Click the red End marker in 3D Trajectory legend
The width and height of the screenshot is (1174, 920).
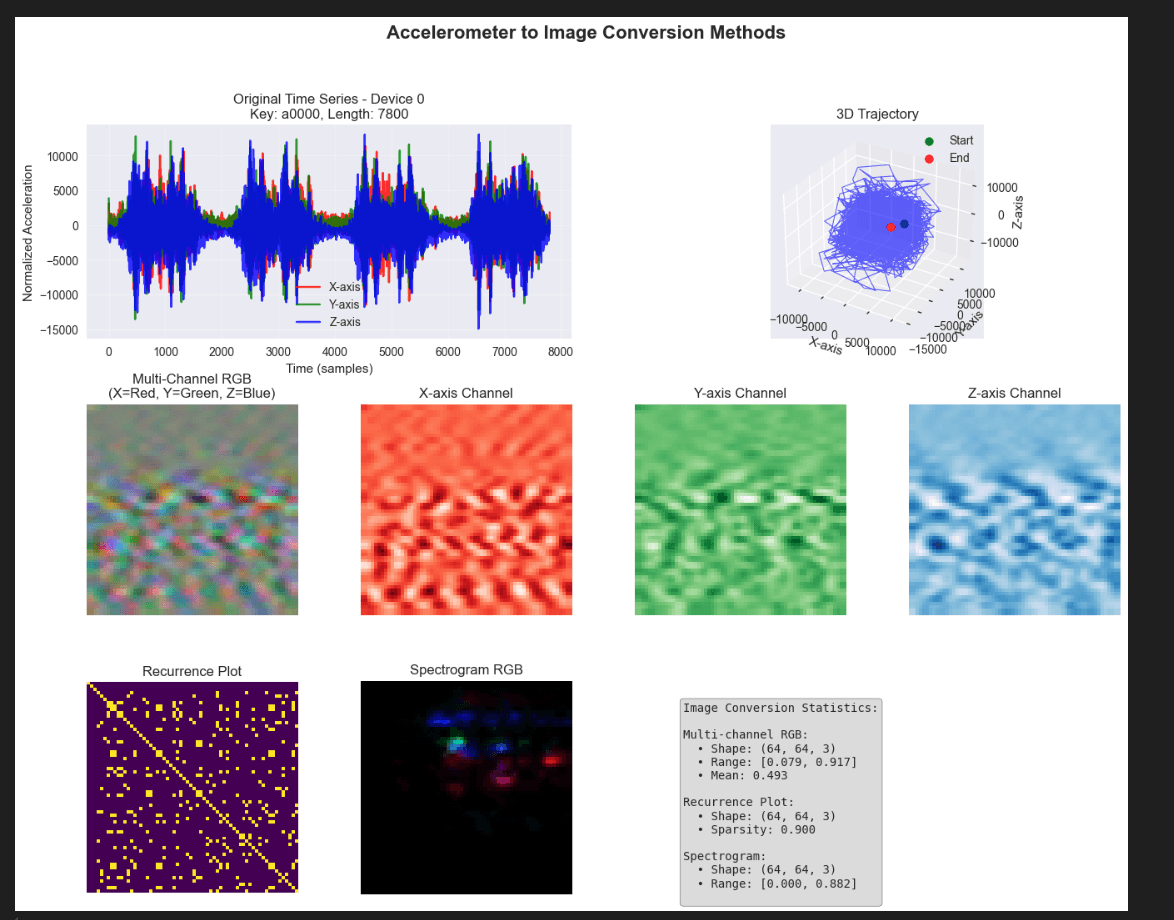929,158
